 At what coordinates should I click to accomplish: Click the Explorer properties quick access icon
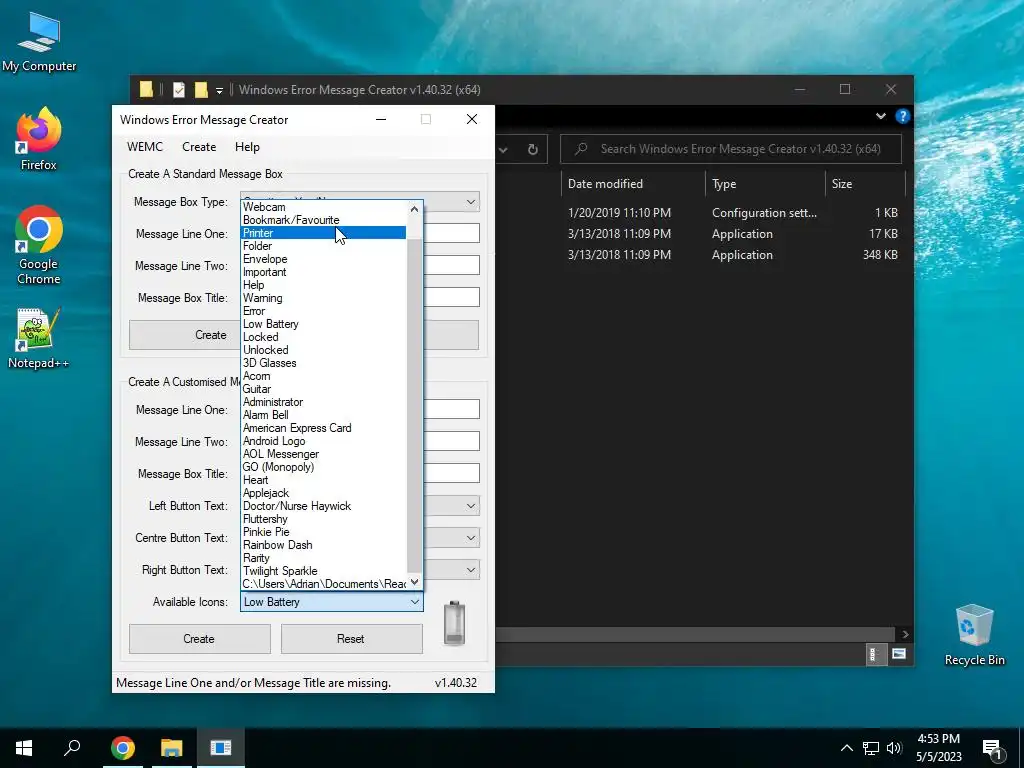click(179, 90)
